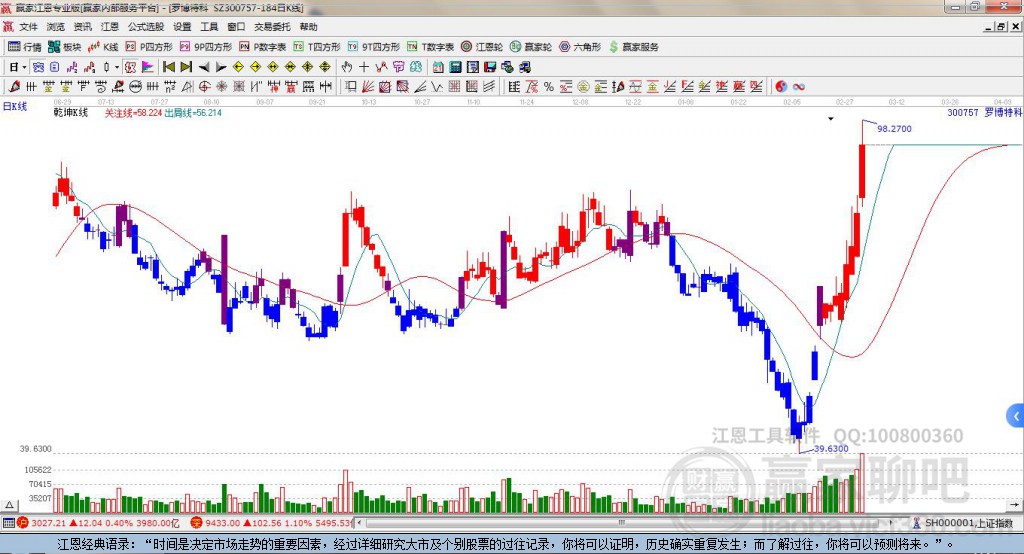
Task: Open the 9T四方形 tool
Action: [374, 46]
